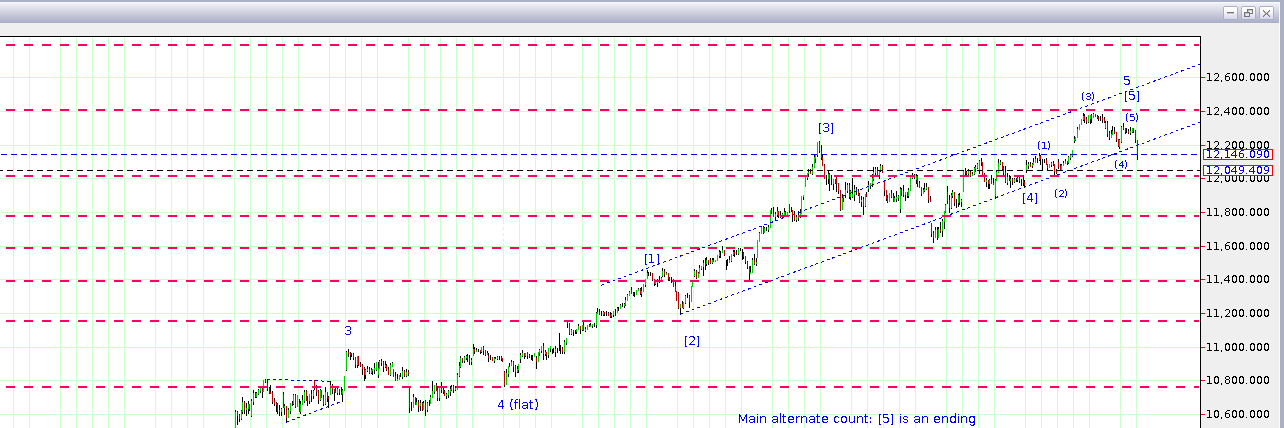Click the 11,600.000 axis label

[x=1238, y=246]
